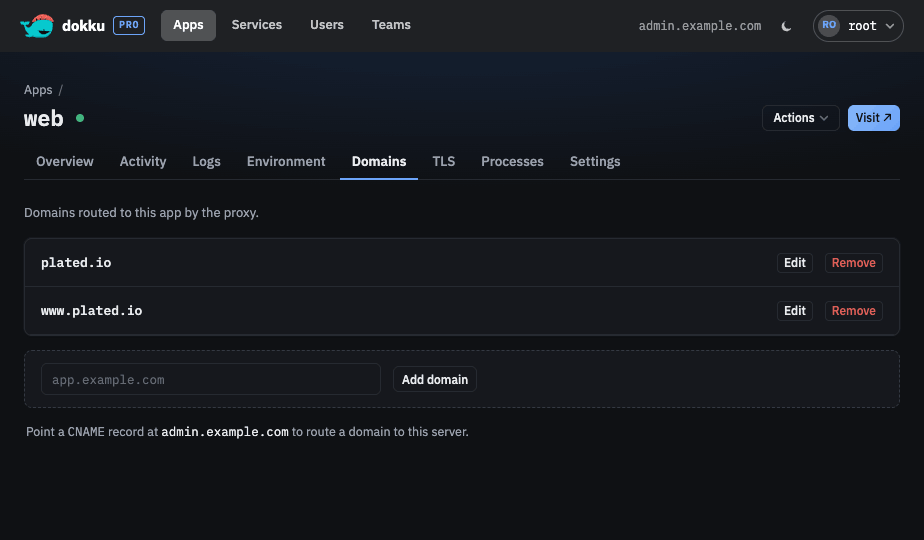
Task: Open the Logs tab
Action: [x=206, y=162]
